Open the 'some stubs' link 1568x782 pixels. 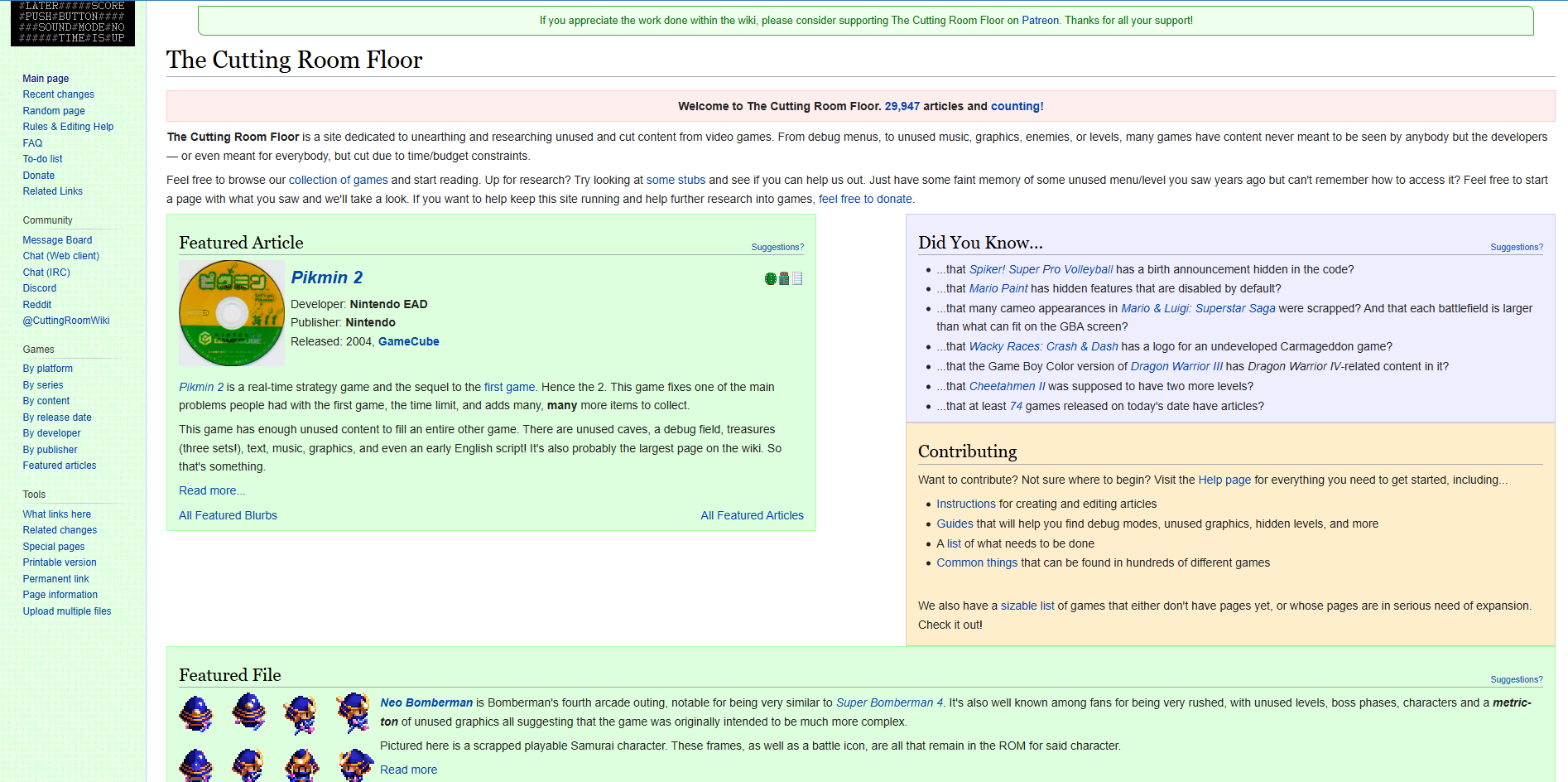pyautogui.click(x=676, y=180)
